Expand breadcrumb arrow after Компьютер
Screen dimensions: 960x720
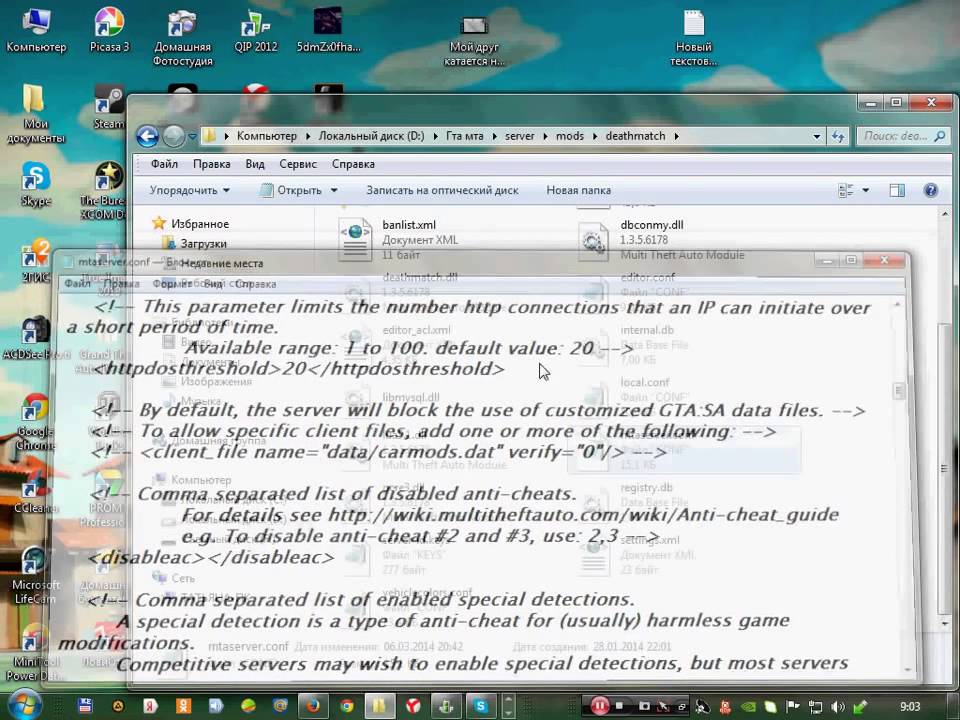tap(307, 136)
